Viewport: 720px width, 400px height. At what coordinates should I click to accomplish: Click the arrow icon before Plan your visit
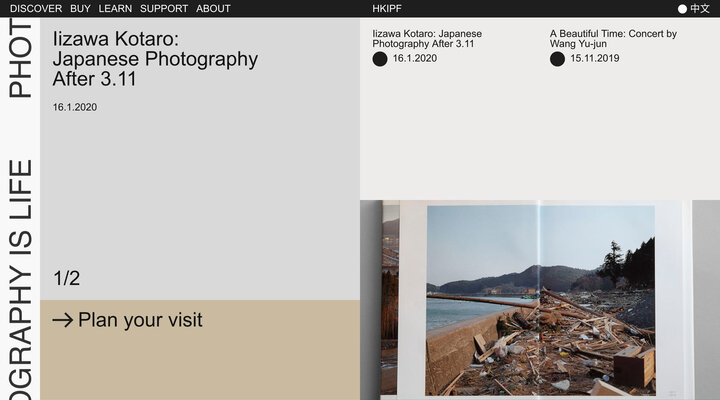[63, 321]
